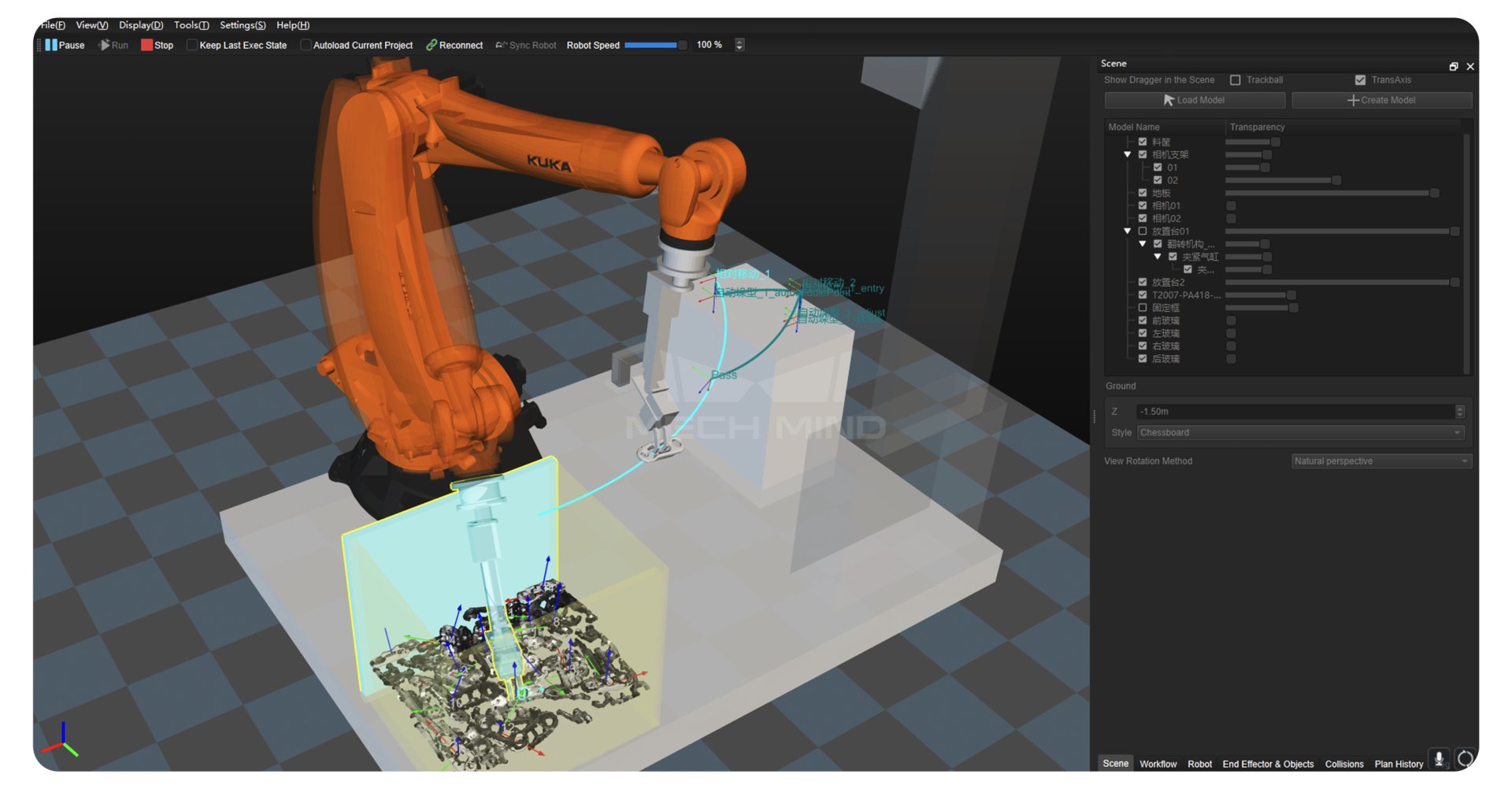Enable Autoload Current Project checkbox
The height and width of the screenshot is (789, 1512).
coord(306,45)
